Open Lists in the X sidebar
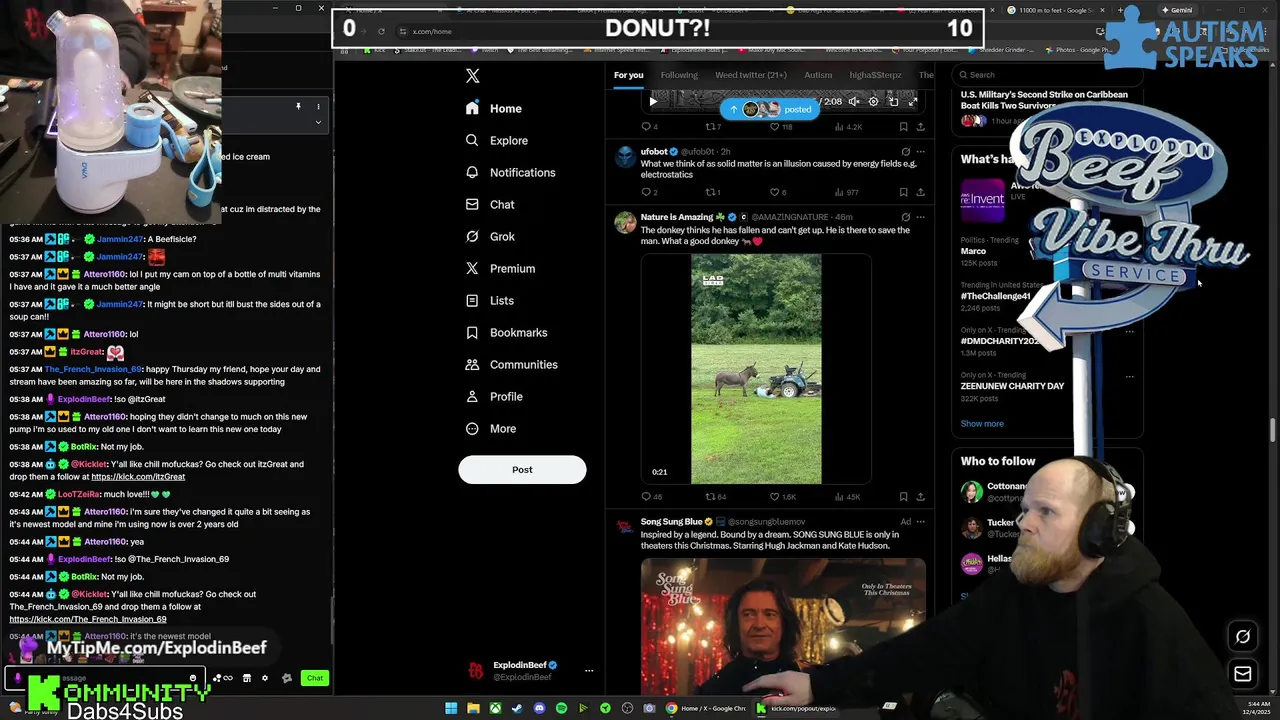The image size is (1280, 720). click(489, 301)
